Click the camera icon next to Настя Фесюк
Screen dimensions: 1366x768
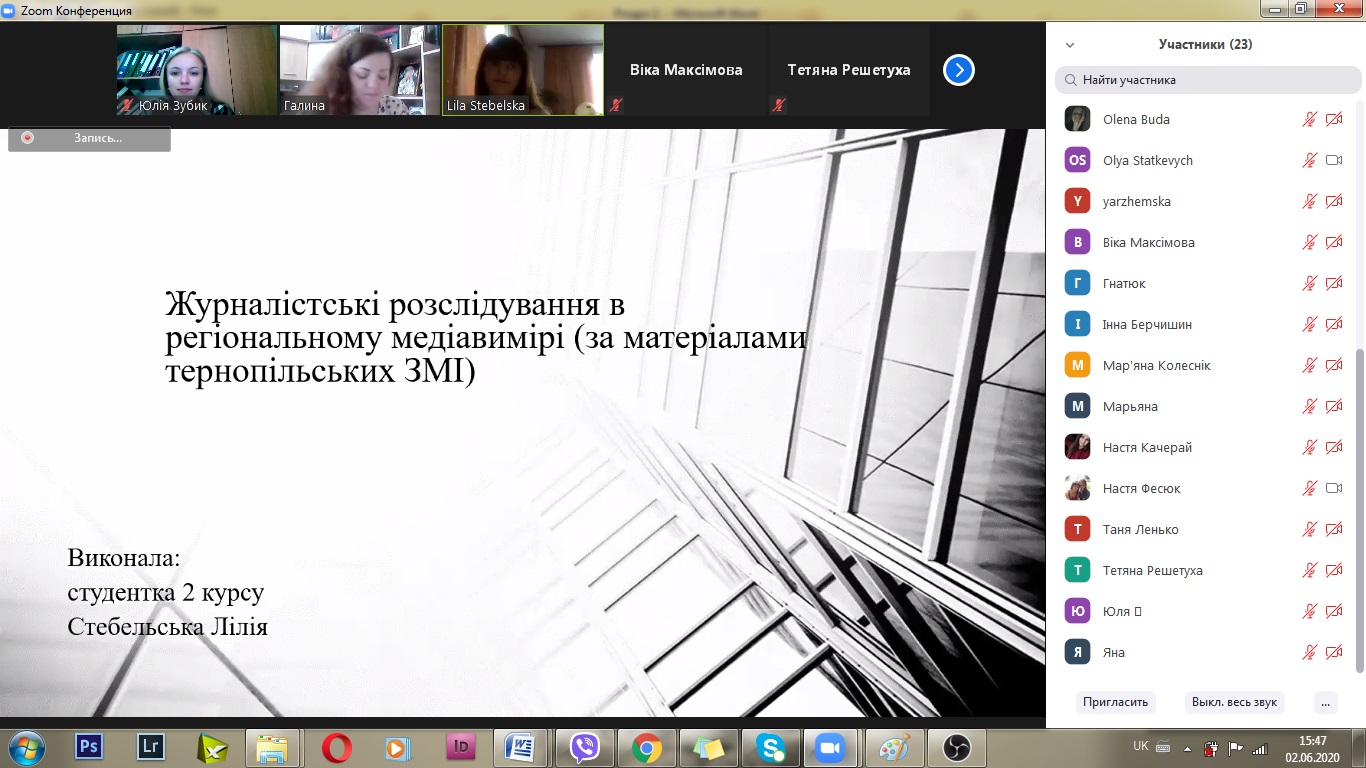[x=1333, y=488]
